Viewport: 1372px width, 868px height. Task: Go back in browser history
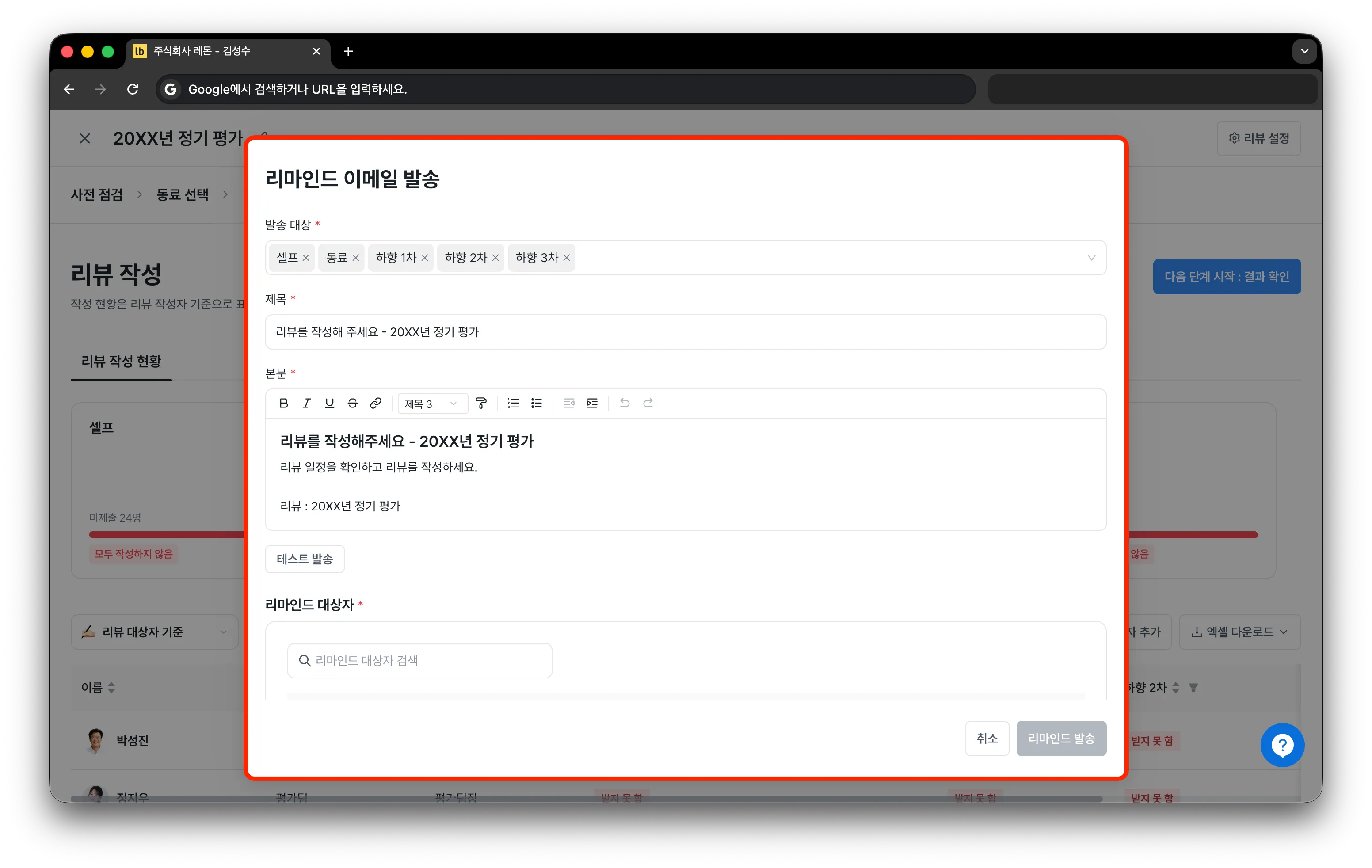[x=69, y=89]
